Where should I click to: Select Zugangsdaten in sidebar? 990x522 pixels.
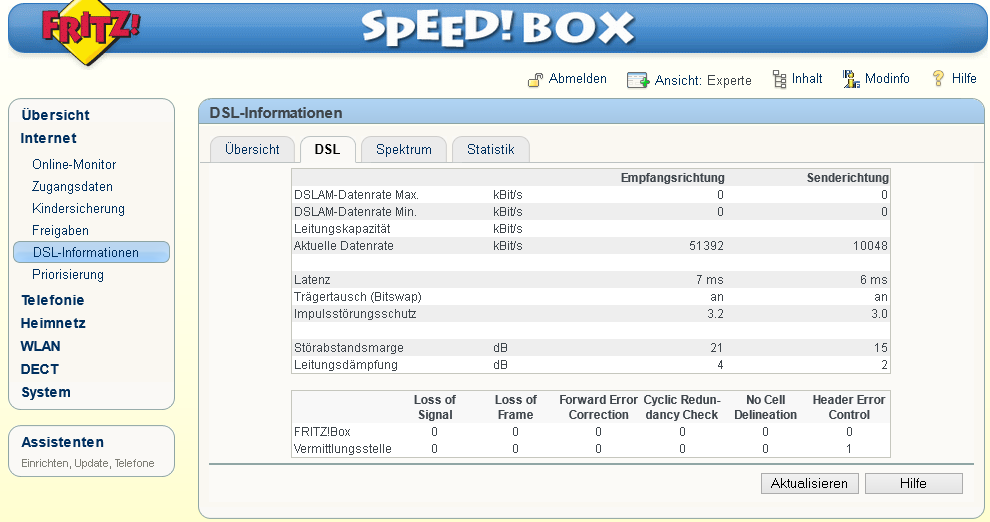(72, 186)
